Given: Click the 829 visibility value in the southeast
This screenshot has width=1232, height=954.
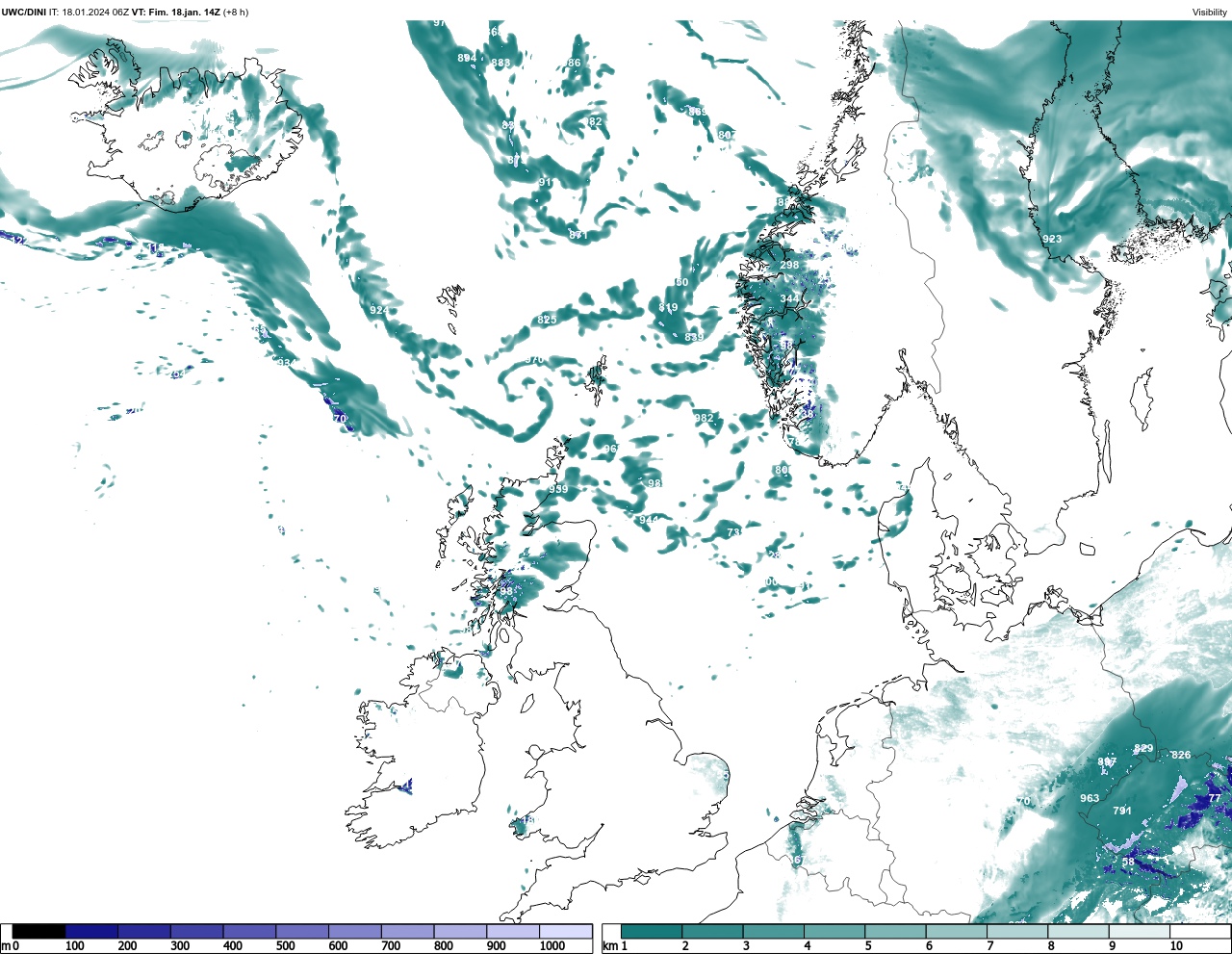Looking at the screenshot, I should (1143, 749).
